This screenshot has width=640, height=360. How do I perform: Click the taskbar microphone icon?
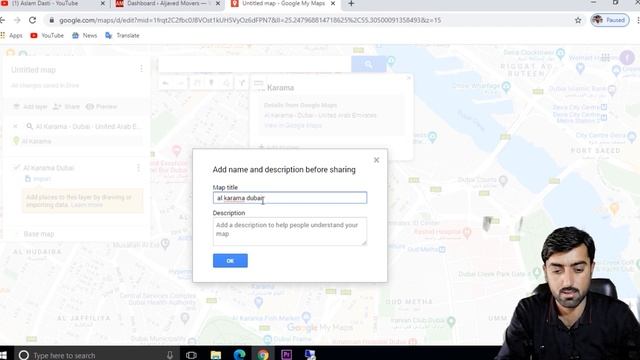click(x=170, y=355)
